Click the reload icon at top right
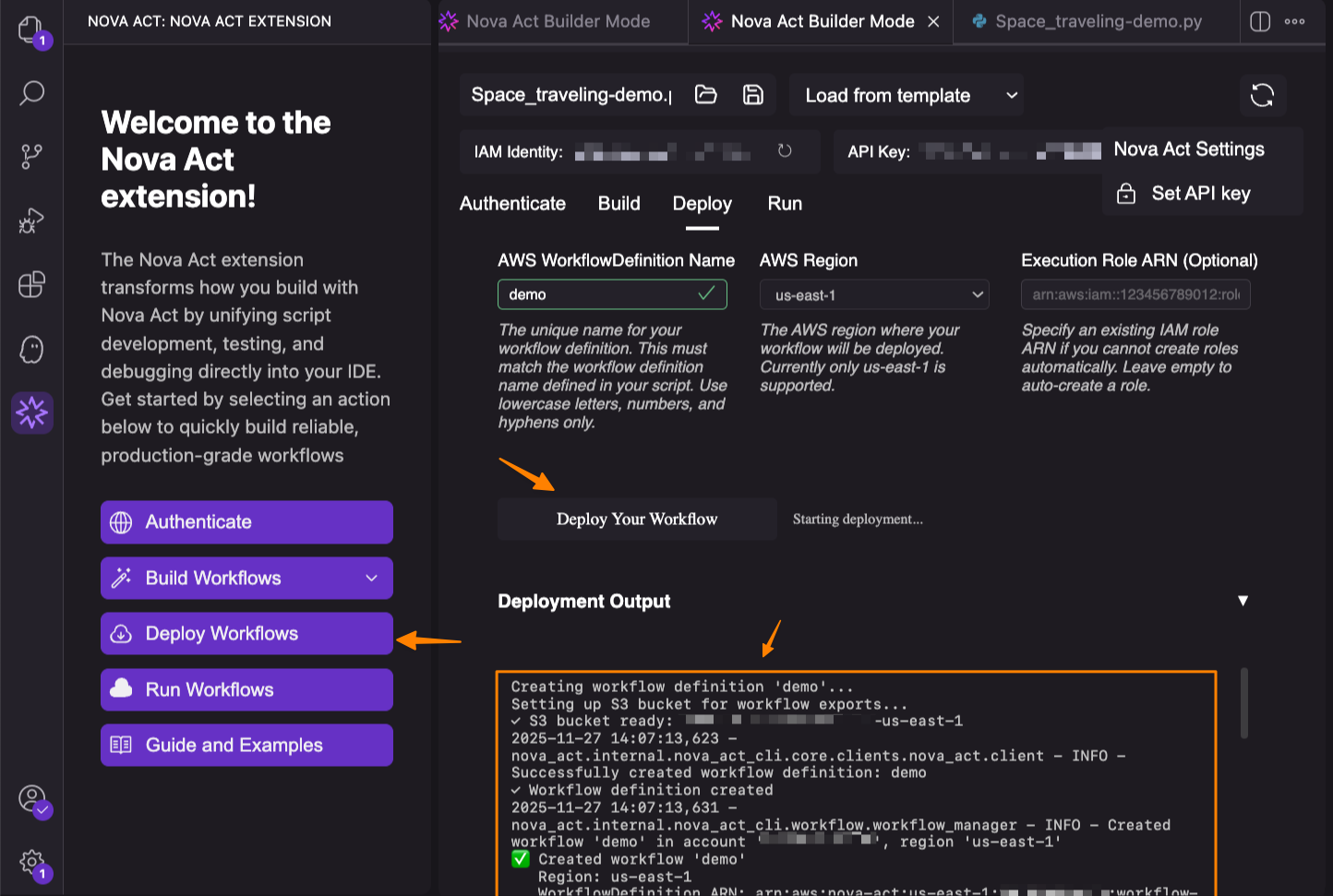Image resolution: width=1333 pixels, height=896 pixels. tap(1262, 95)
